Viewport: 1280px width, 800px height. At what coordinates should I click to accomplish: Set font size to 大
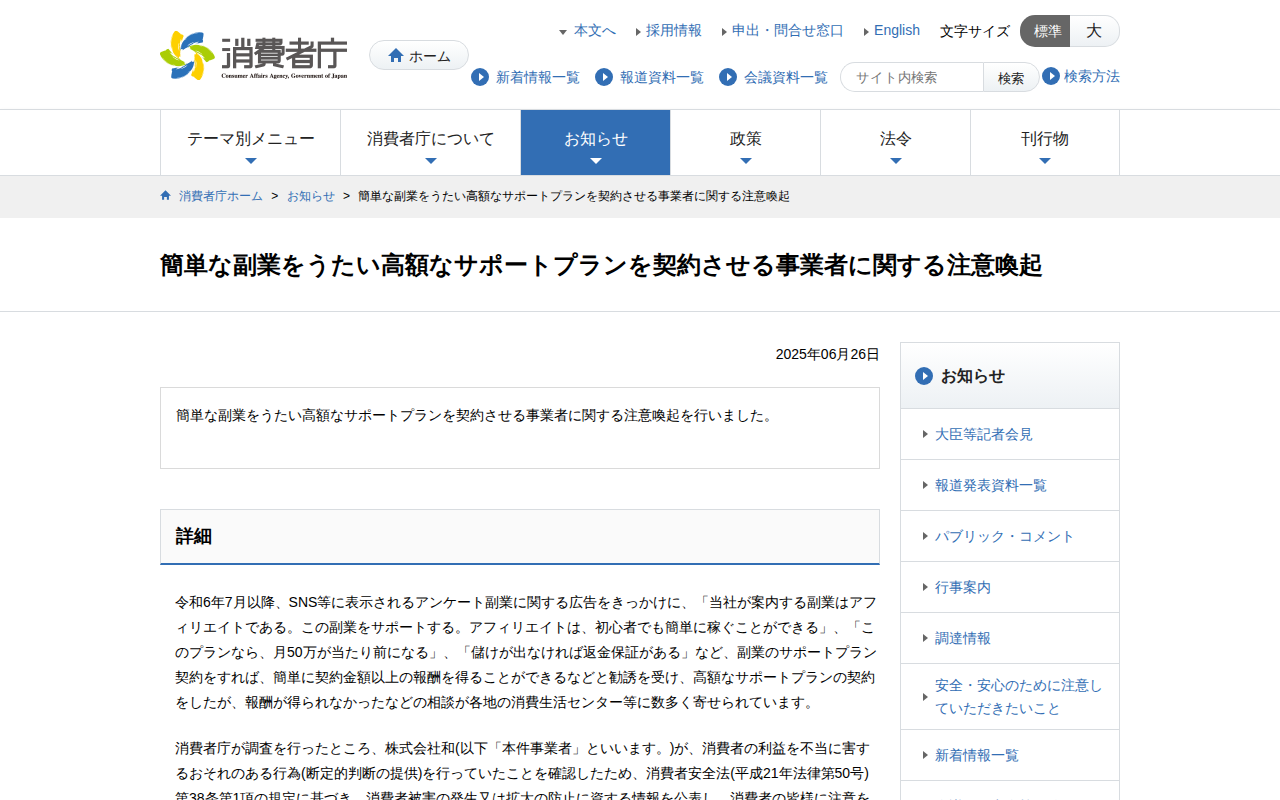click(1094, 31)
